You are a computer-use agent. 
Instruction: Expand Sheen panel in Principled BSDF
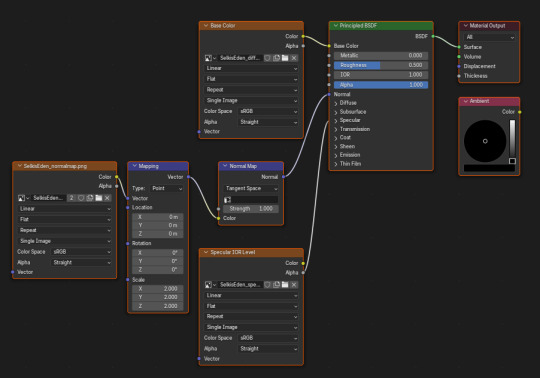pyautogui.click(x=336, y=146)
